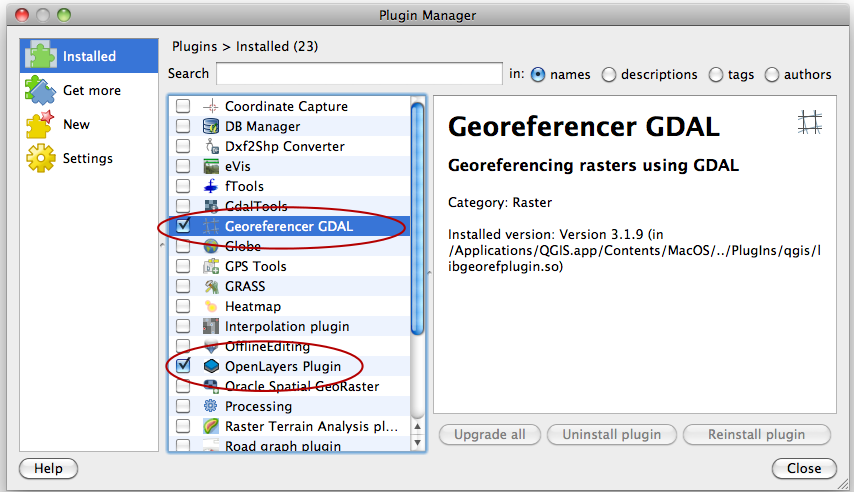Click into the Search text field

(359, 74)
